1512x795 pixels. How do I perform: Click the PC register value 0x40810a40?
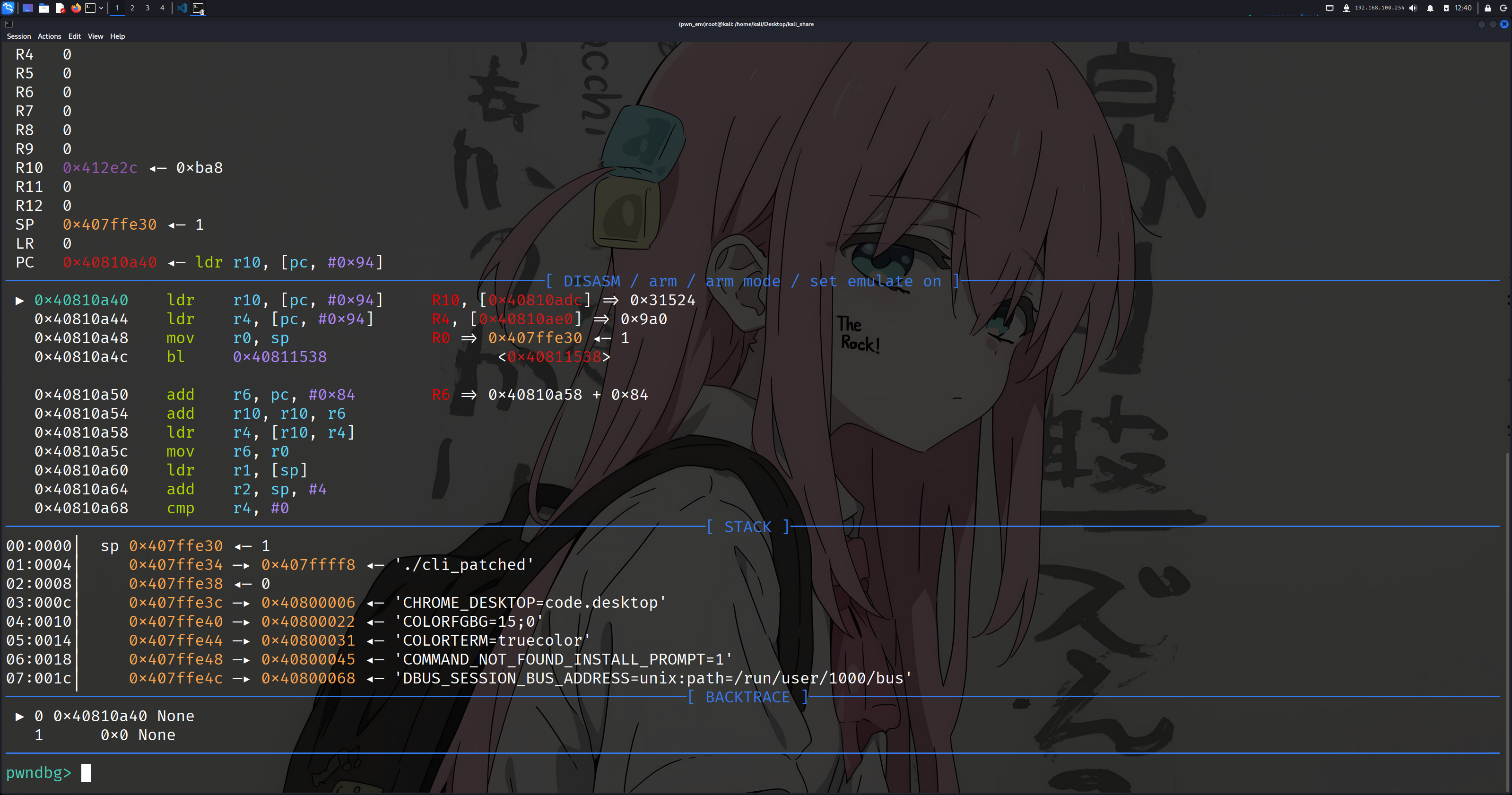tap(110, 262)
